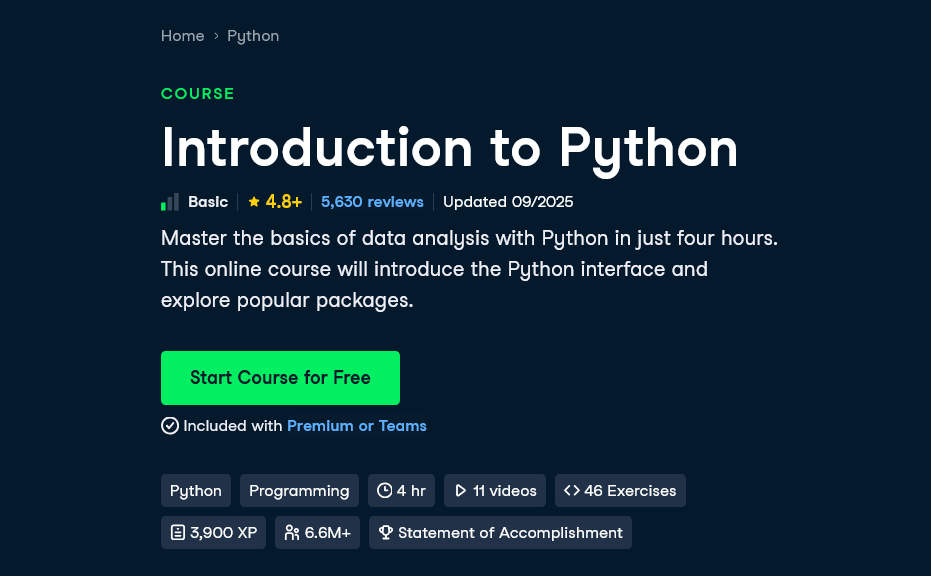Select the Programming topic tag
Image resolution: width=931 pixels, height=576 pixels.
click(299, 490)
